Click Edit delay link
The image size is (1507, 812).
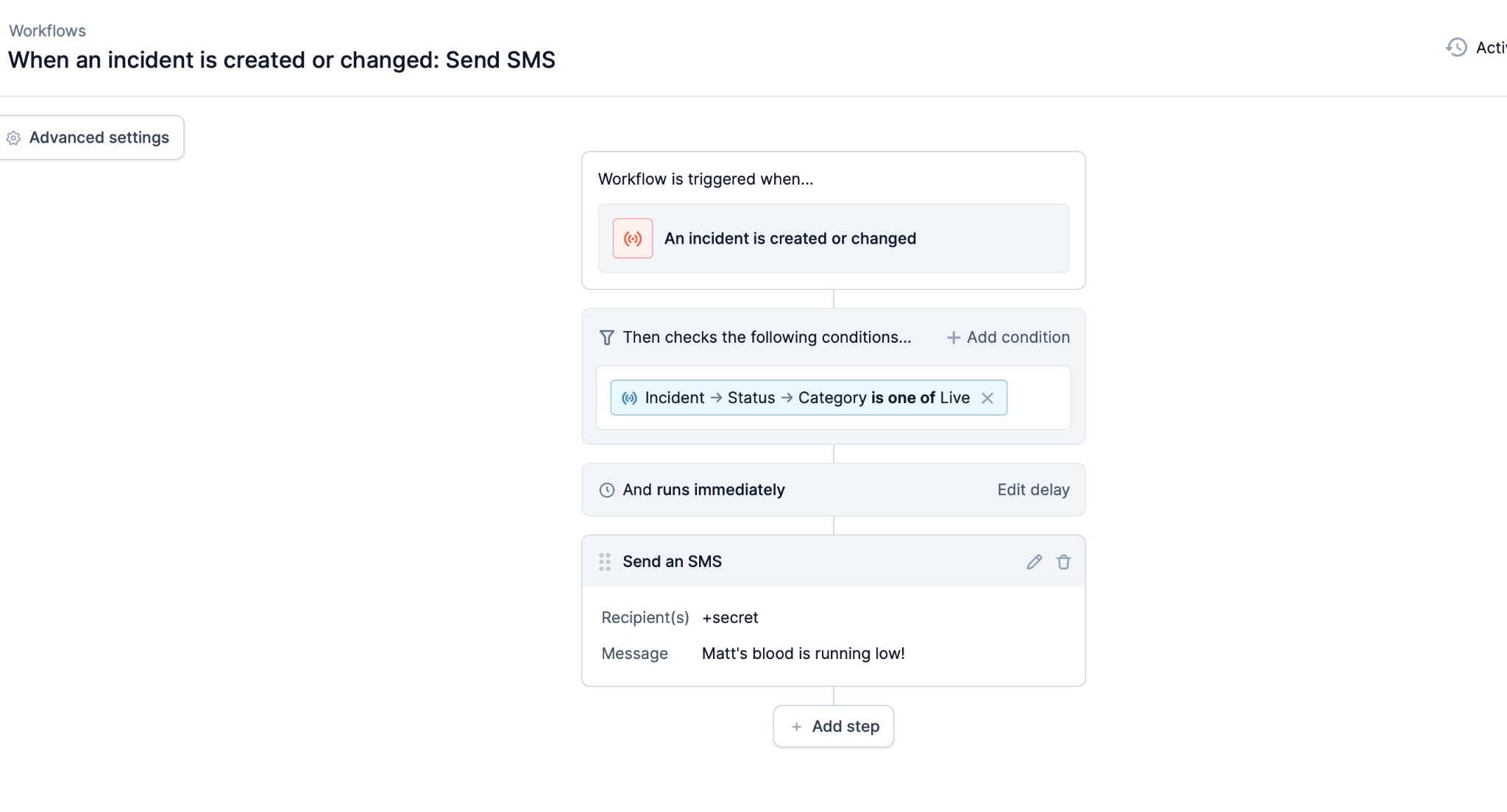coord(1033,490)
